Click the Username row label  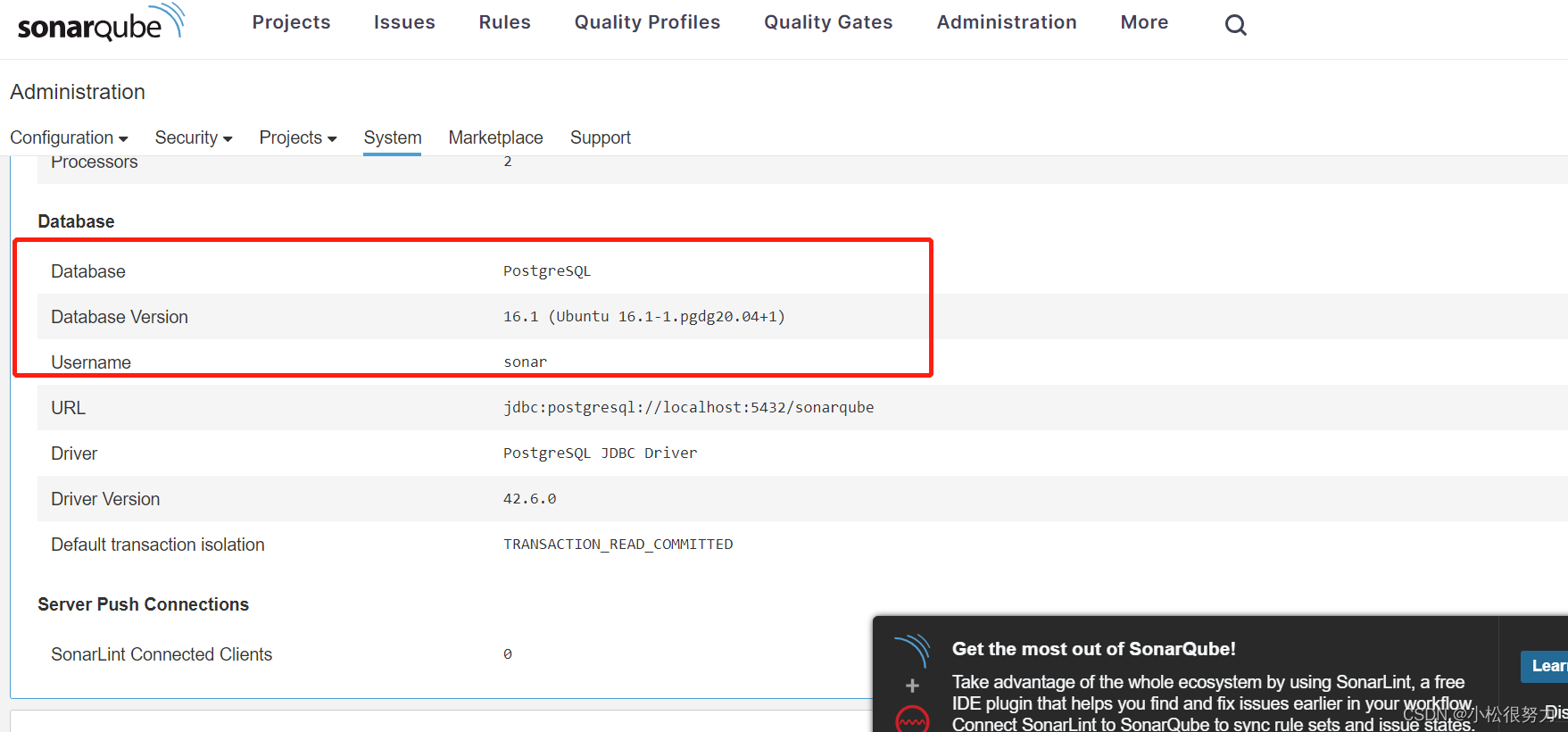click(91, 362)
